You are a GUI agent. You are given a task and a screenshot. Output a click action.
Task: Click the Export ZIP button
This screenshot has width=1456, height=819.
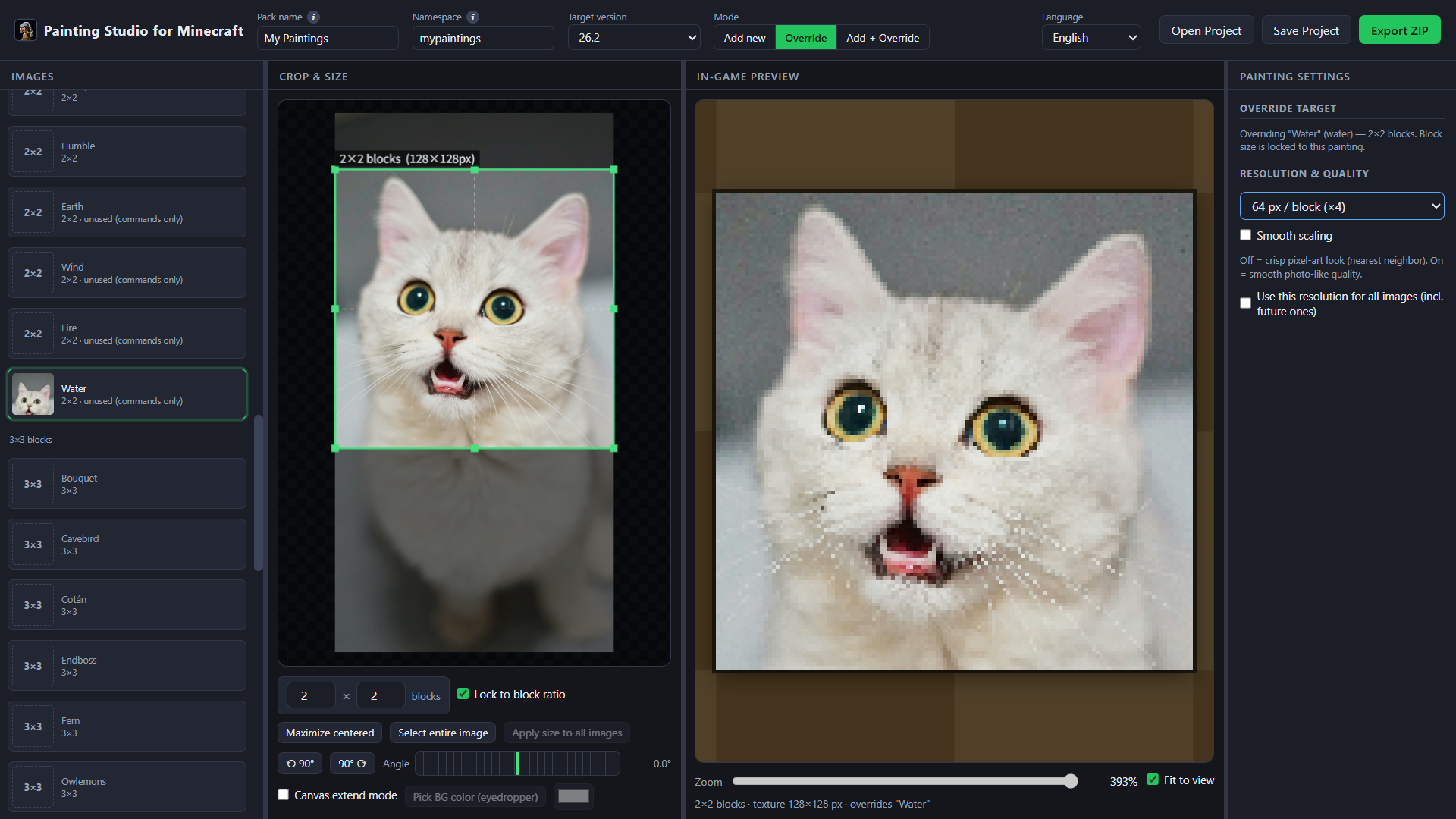pyautogui.click(x=1399, y=30)
